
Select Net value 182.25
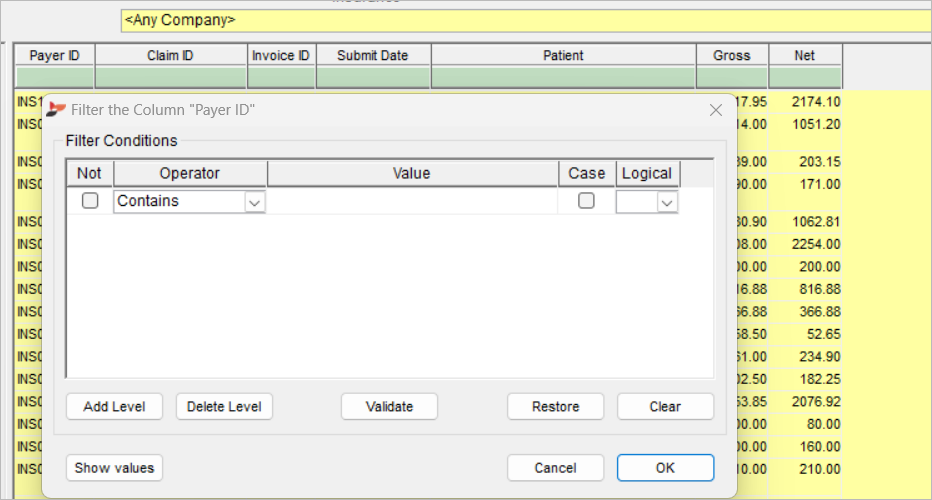click(x=819, y=379)
